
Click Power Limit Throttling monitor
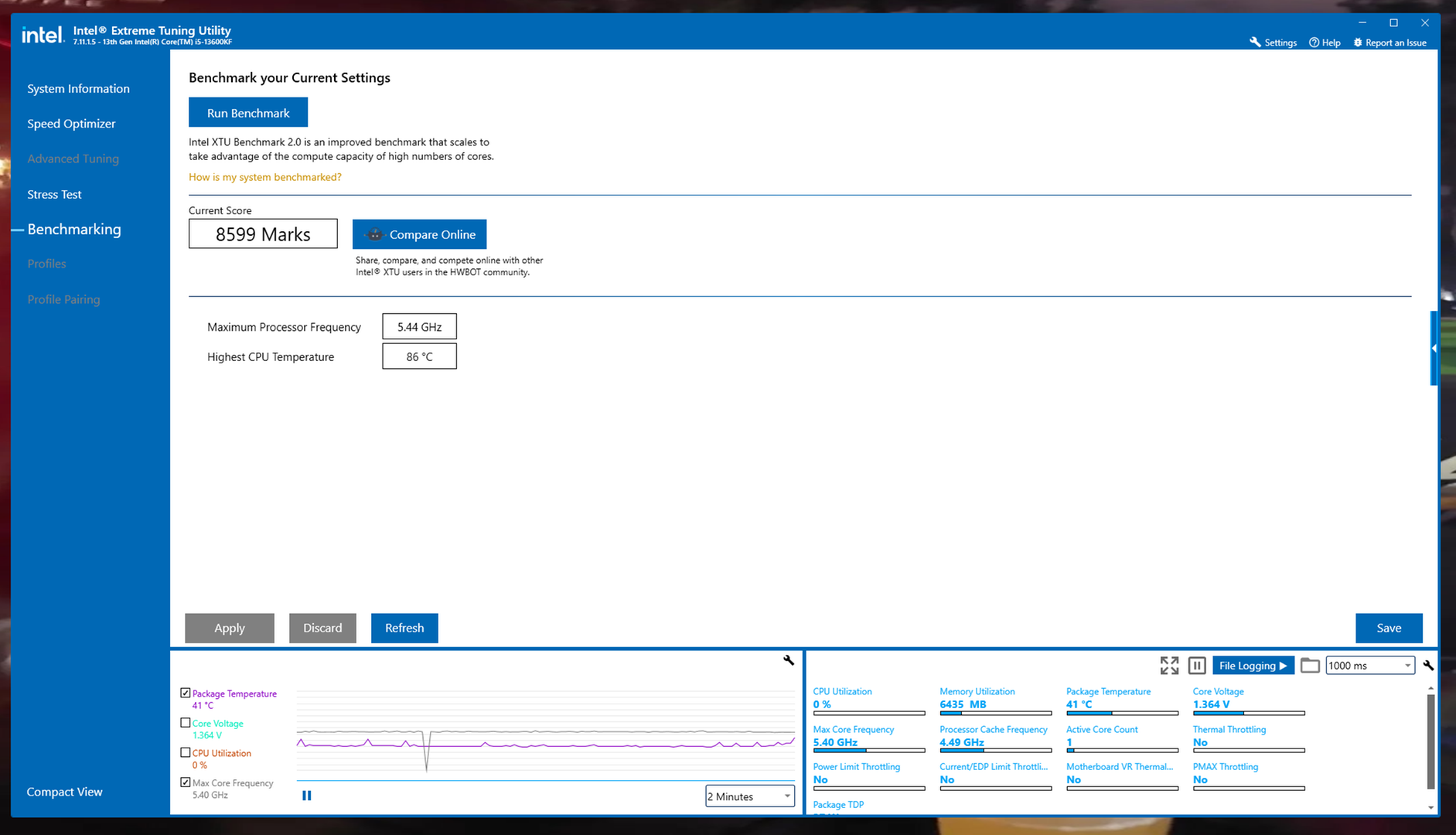coord(868,776)
